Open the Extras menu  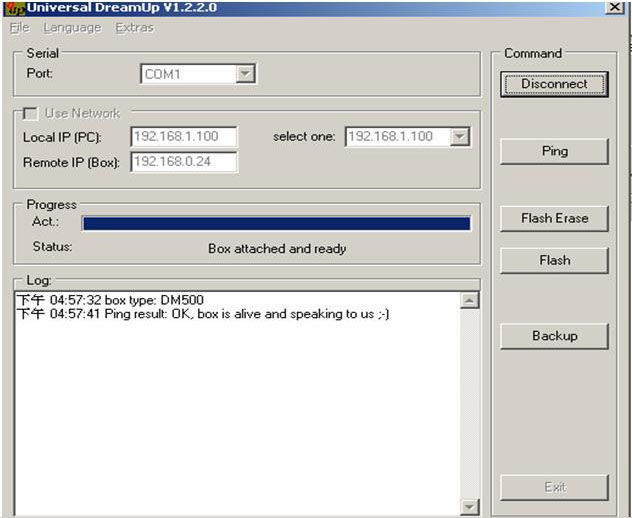tap(135, 27)
